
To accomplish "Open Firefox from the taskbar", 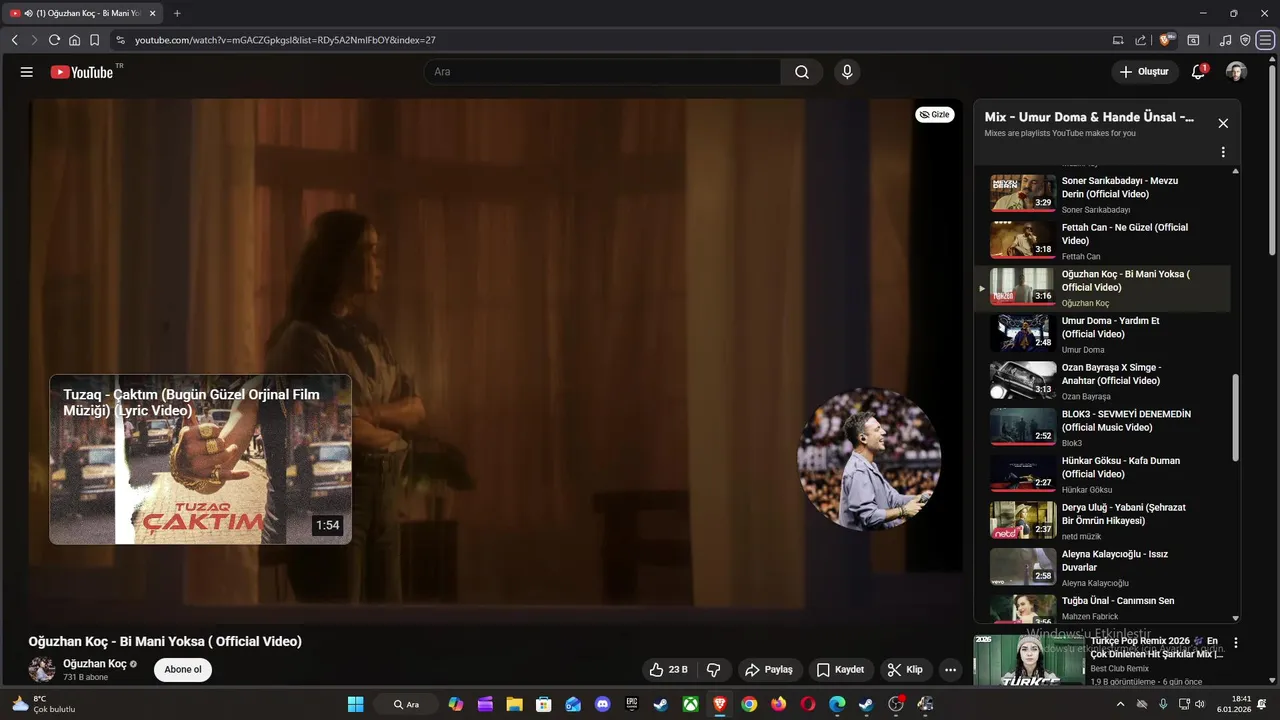I will pos(778,704).
